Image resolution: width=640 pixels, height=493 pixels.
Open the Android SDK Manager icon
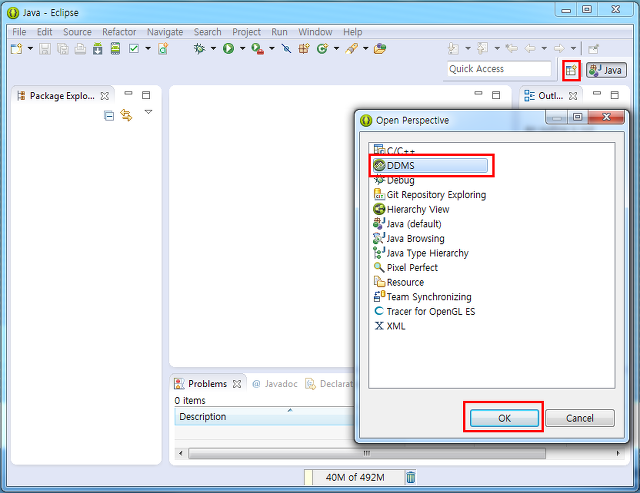click(98, 49)
